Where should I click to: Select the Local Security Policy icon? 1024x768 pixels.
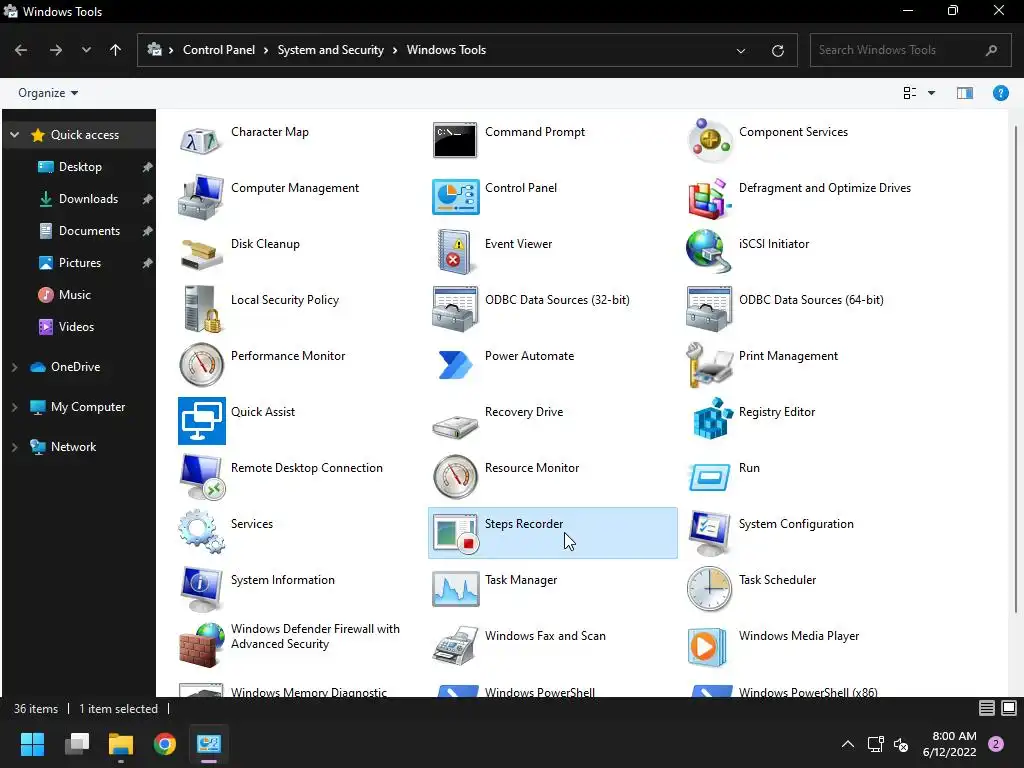coord(201,308)
